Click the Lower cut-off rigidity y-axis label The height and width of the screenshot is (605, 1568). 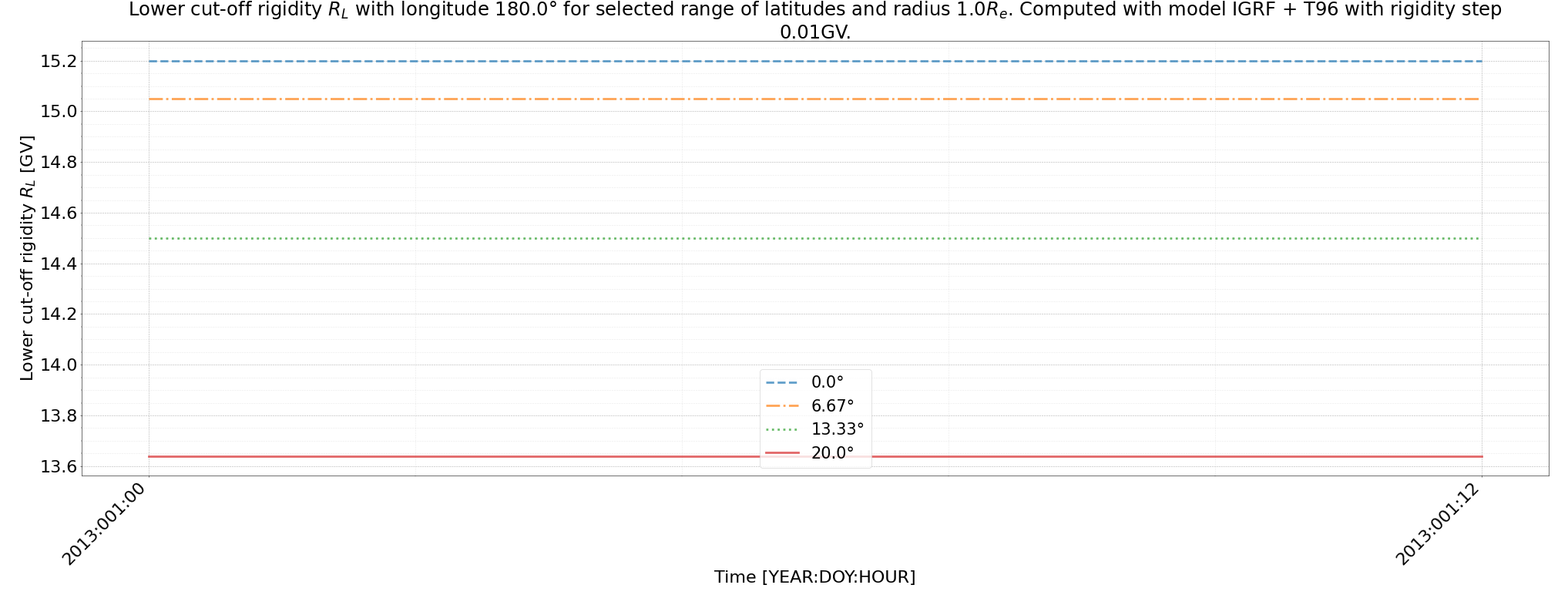(27, 258)
